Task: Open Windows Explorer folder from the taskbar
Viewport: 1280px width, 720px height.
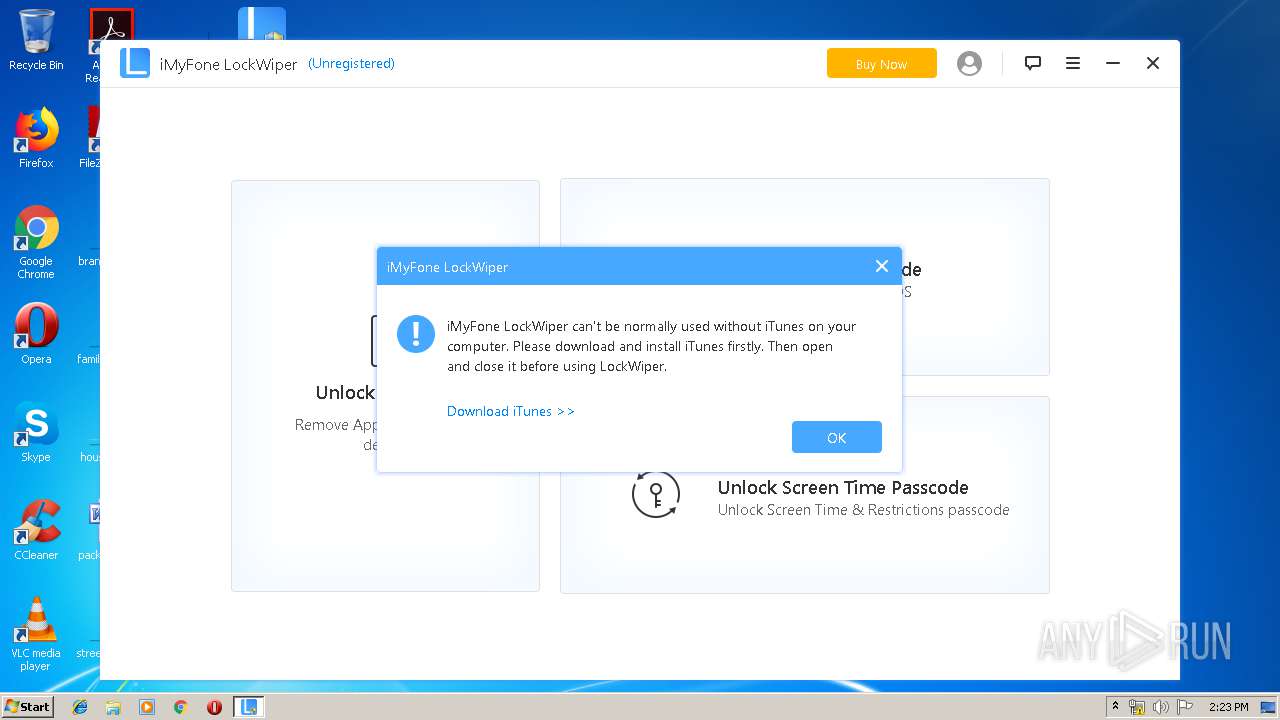Action: (x=113, y=707)
